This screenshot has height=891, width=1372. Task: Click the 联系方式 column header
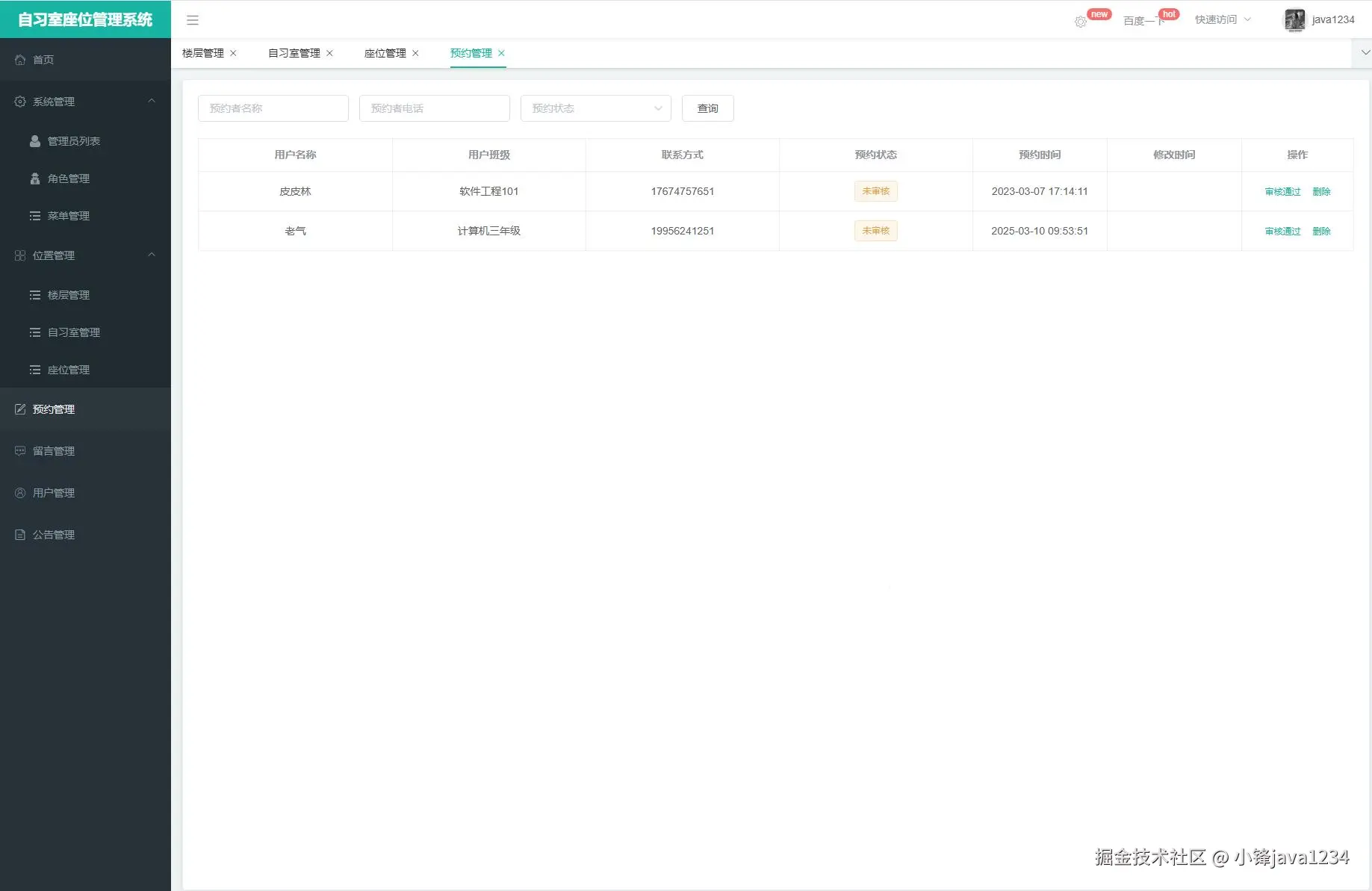[682, 155]
